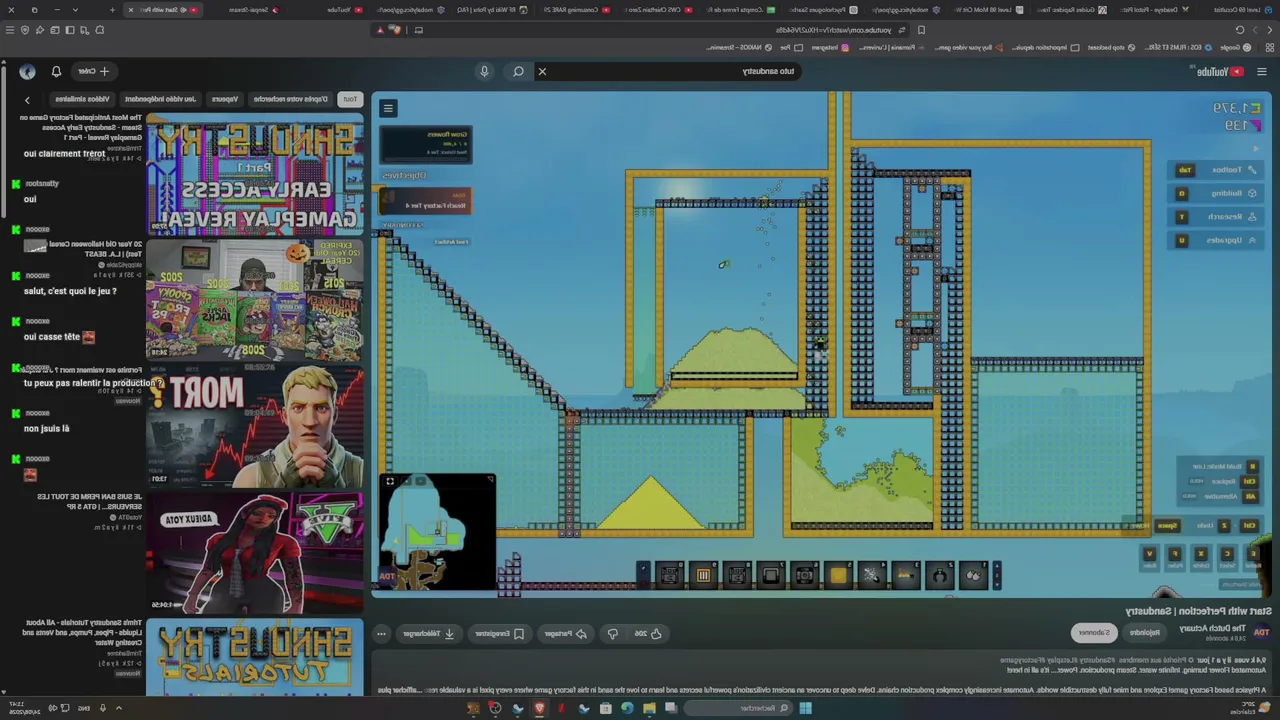The width and height of the screenshot is (1280, 720).
Task: Select the 'Vidéos similaires' chip
Action: click(x=83, y=99)
